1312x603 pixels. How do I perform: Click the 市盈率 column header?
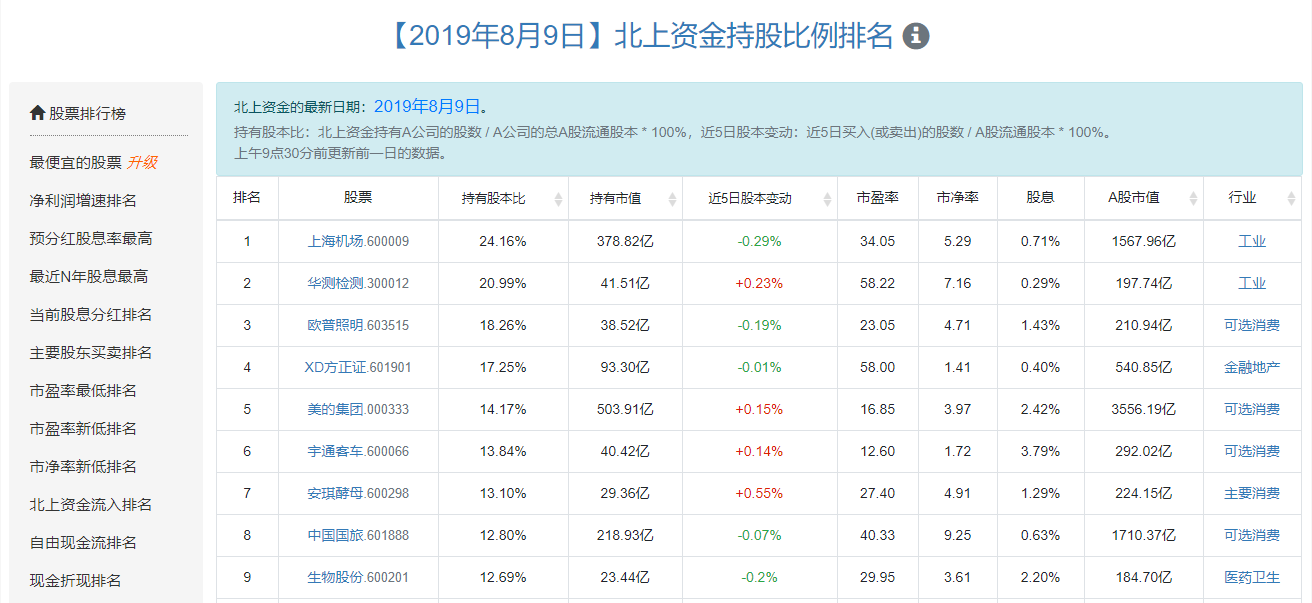tap(877, 198)
